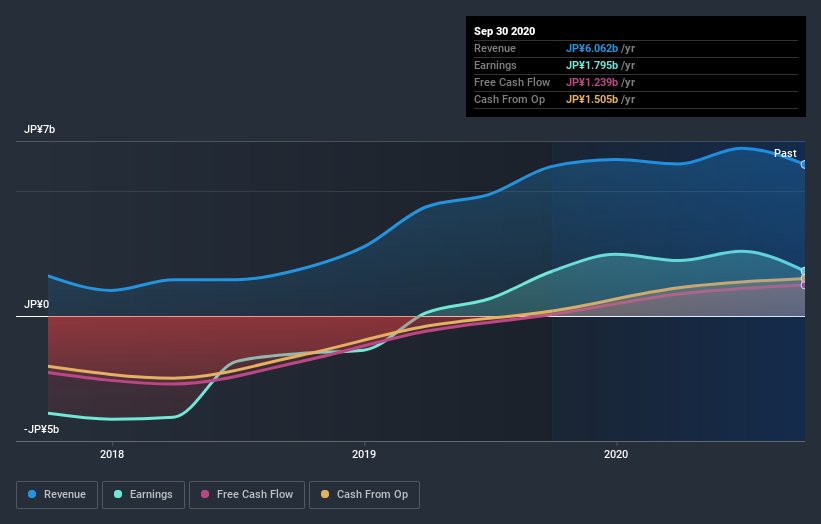The width and height of the screenshot is (821, 524).
Task: Click the 2019 x-axis label
Action: (x=364, y=454)
